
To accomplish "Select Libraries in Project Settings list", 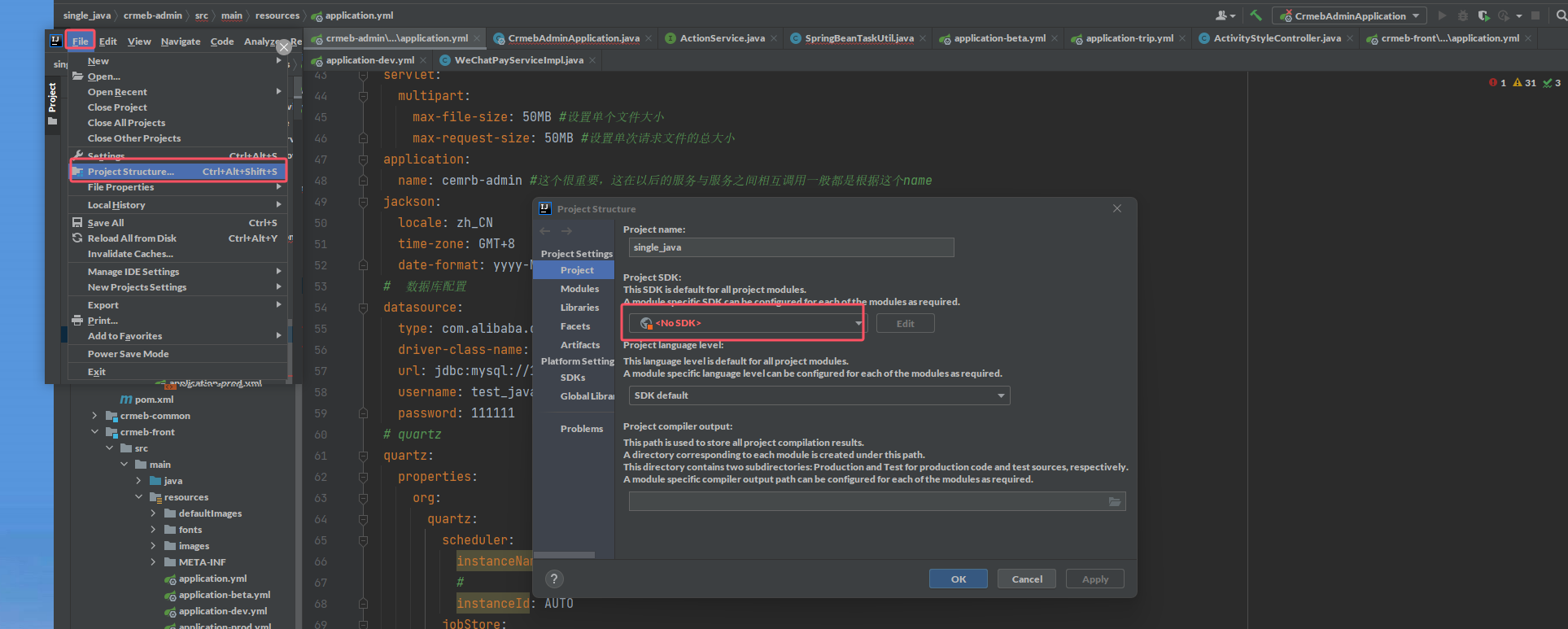I will 579,308.
